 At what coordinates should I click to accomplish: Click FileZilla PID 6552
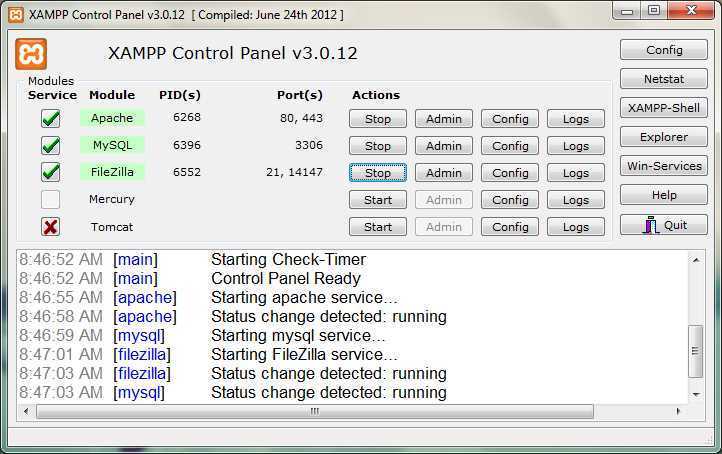click(x=186, y=172)
